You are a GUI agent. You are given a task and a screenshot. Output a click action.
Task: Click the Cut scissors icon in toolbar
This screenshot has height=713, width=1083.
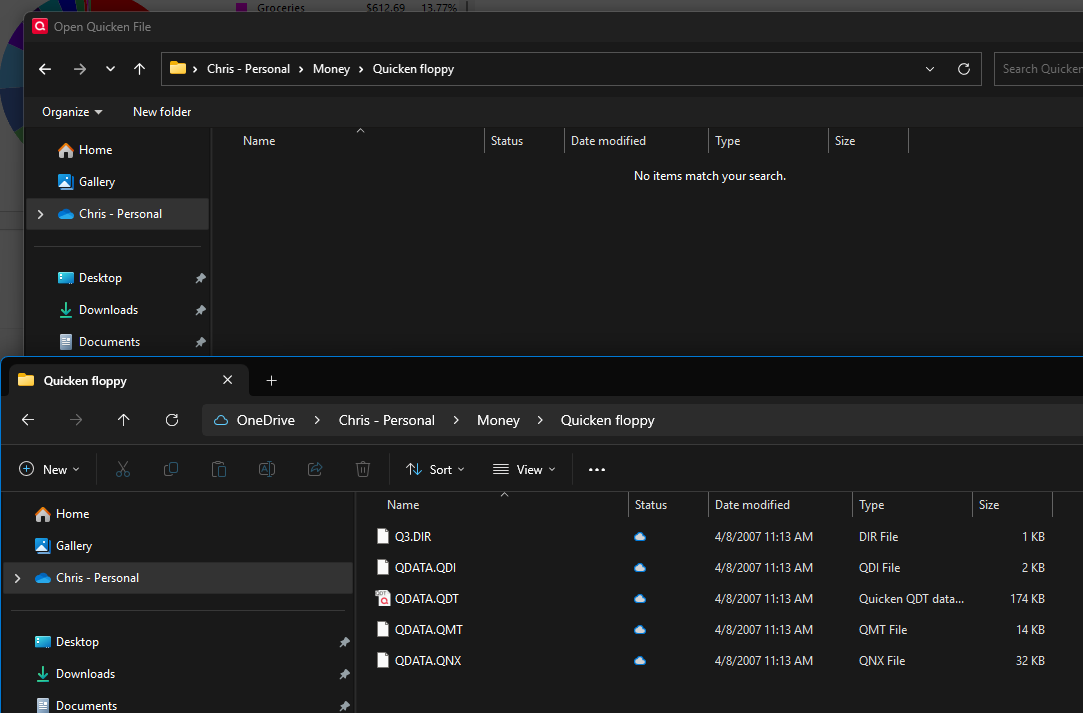123,469
